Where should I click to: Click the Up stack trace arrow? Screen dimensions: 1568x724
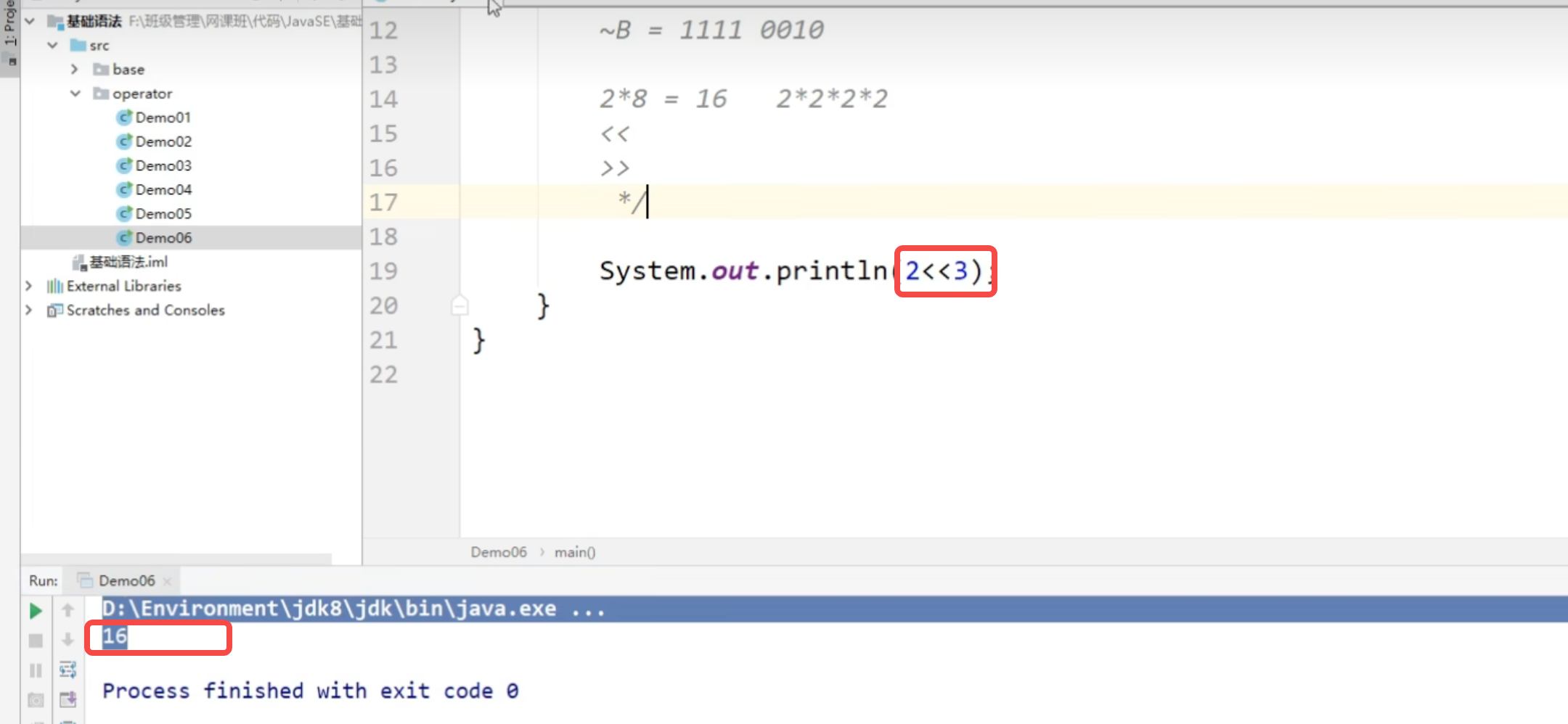(x=68, y=610)
